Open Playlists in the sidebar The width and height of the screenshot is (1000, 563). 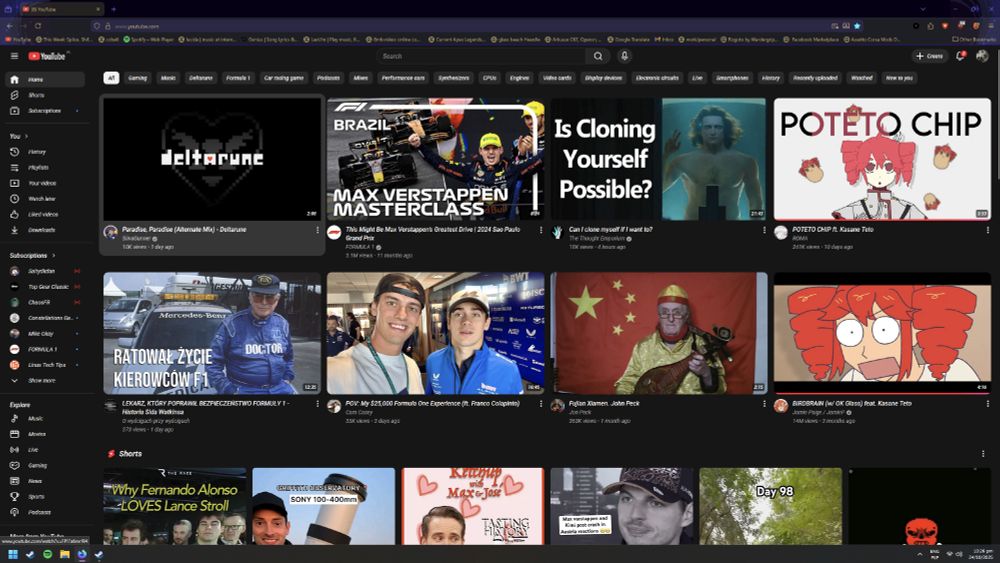(x=45, y=168)
